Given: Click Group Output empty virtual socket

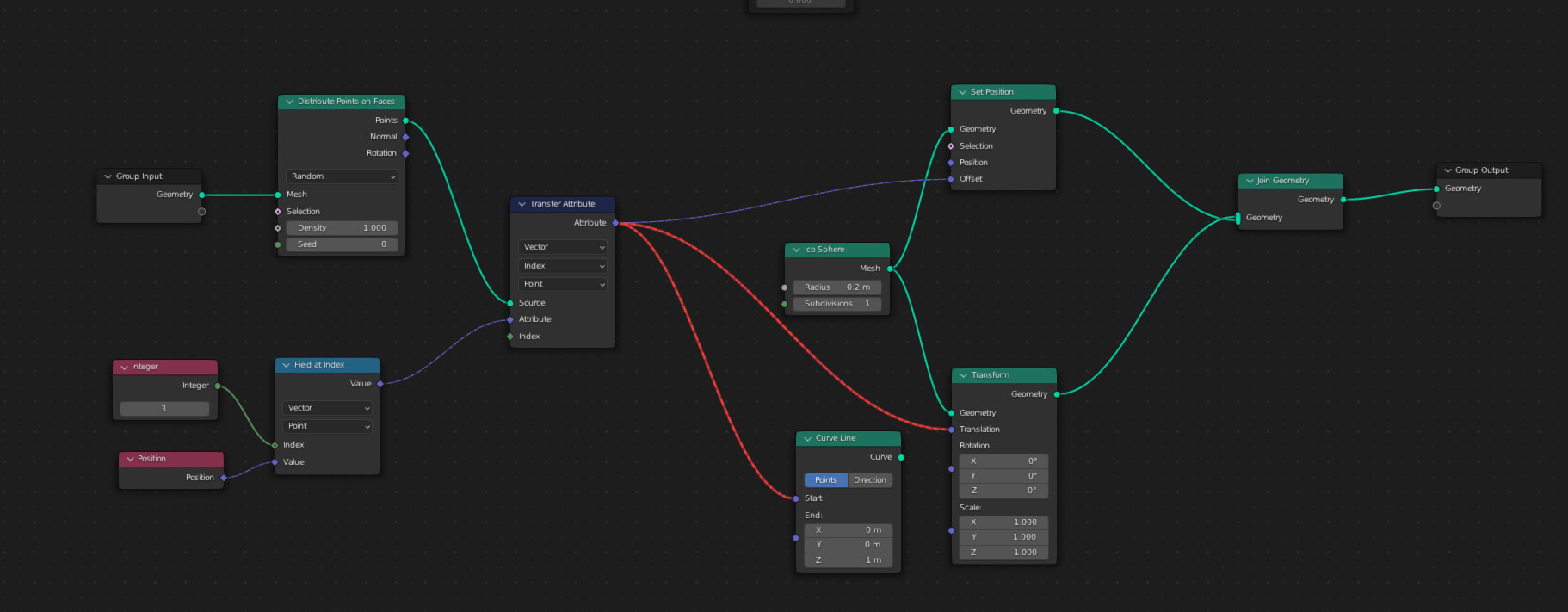Looking at the screenshot, I should pyautogui.click(x=1436, y=206).
